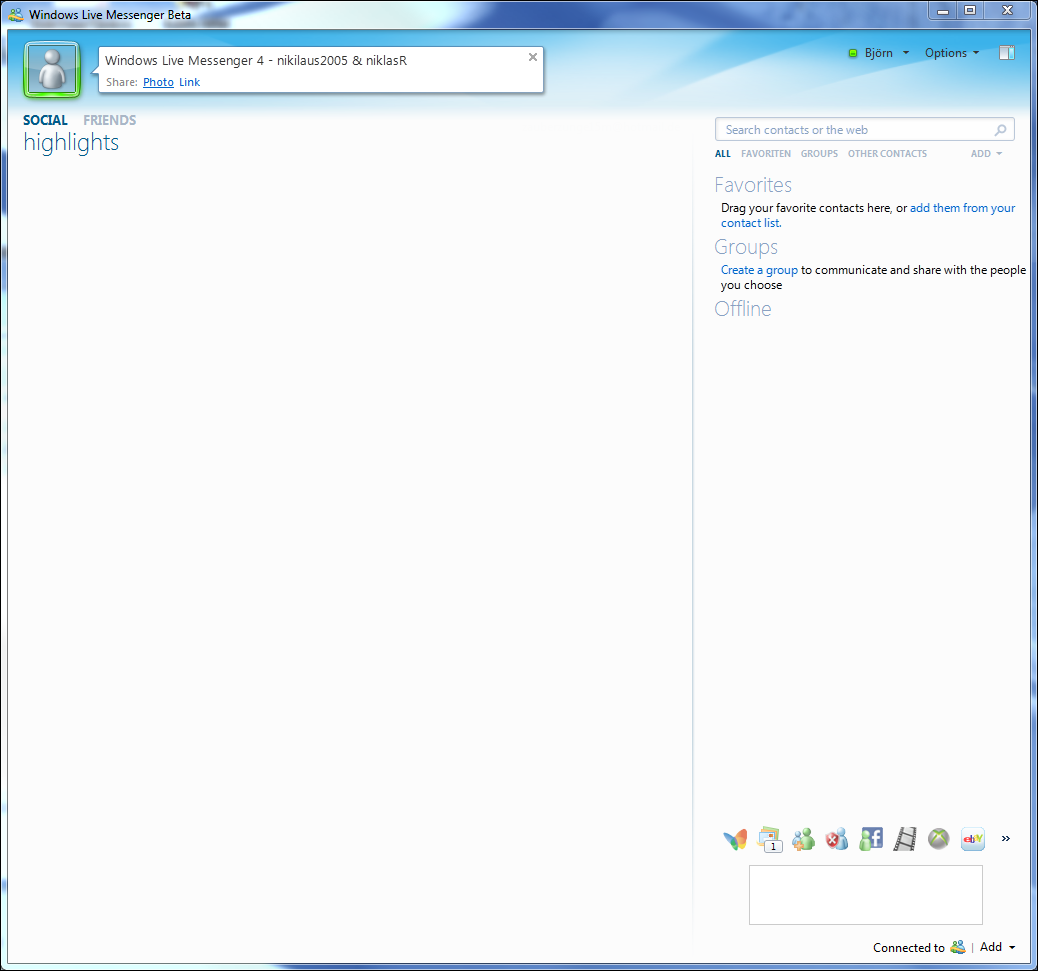
Task: Switch to the FRIENDS tab
Action: coord(110,120)
